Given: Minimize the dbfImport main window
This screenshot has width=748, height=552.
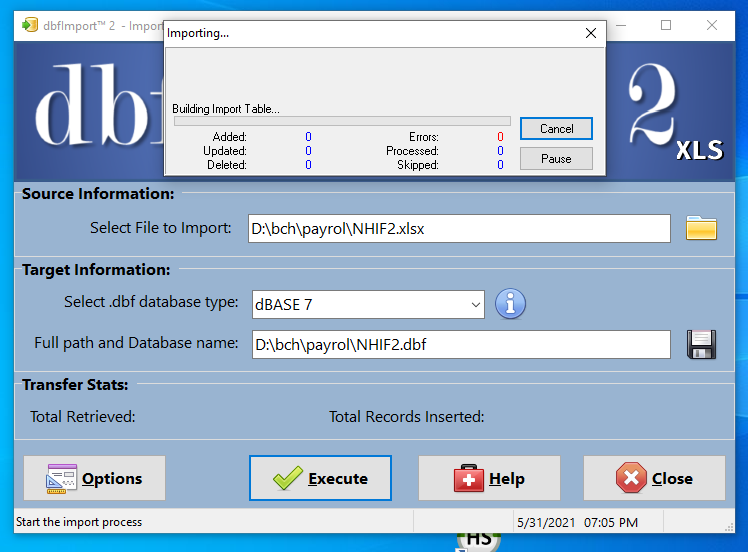Looking at the screenshot, I should 620,25.
